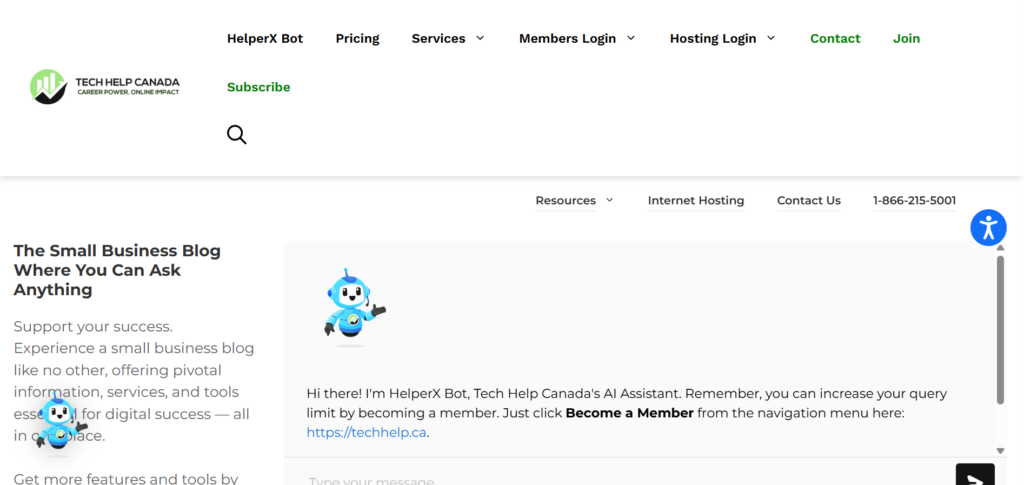The width and height of the screenshot is (1024, 485).
Task: Open the Members Login menu
Action: click(567, 39)
